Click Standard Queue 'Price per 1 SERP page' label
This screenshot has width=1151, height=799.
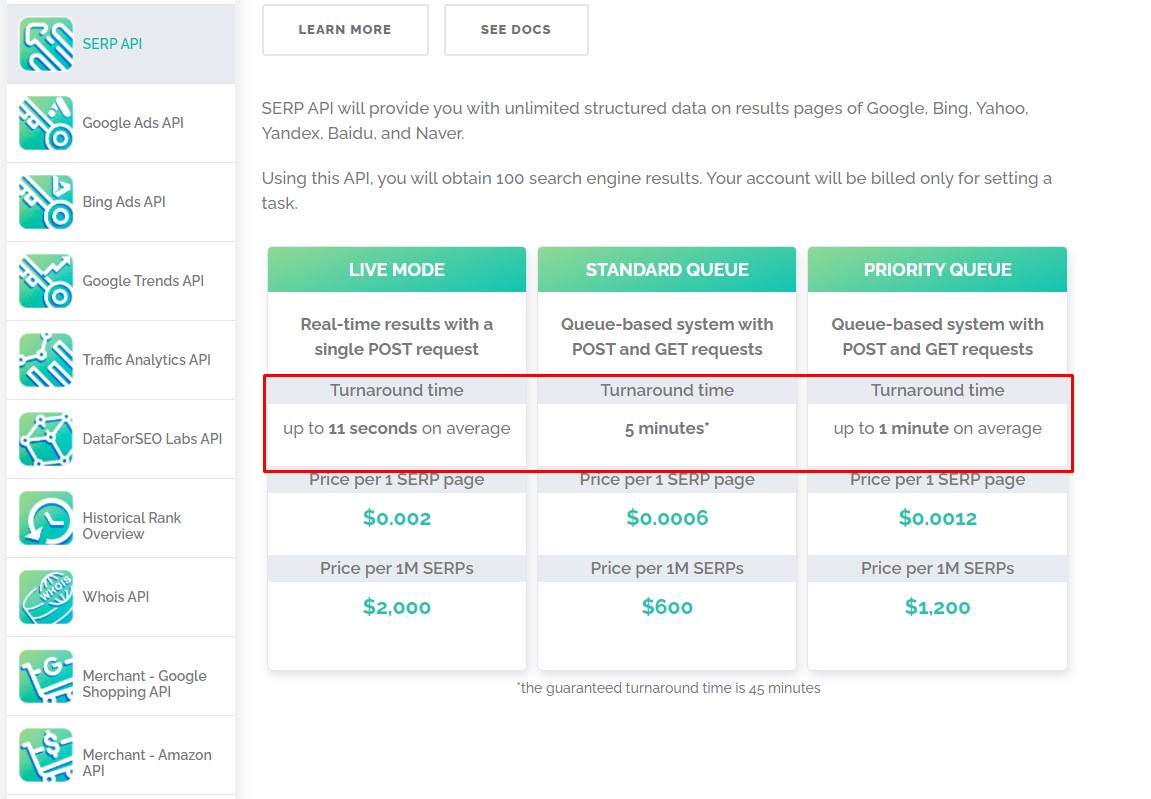click(667, 480)
